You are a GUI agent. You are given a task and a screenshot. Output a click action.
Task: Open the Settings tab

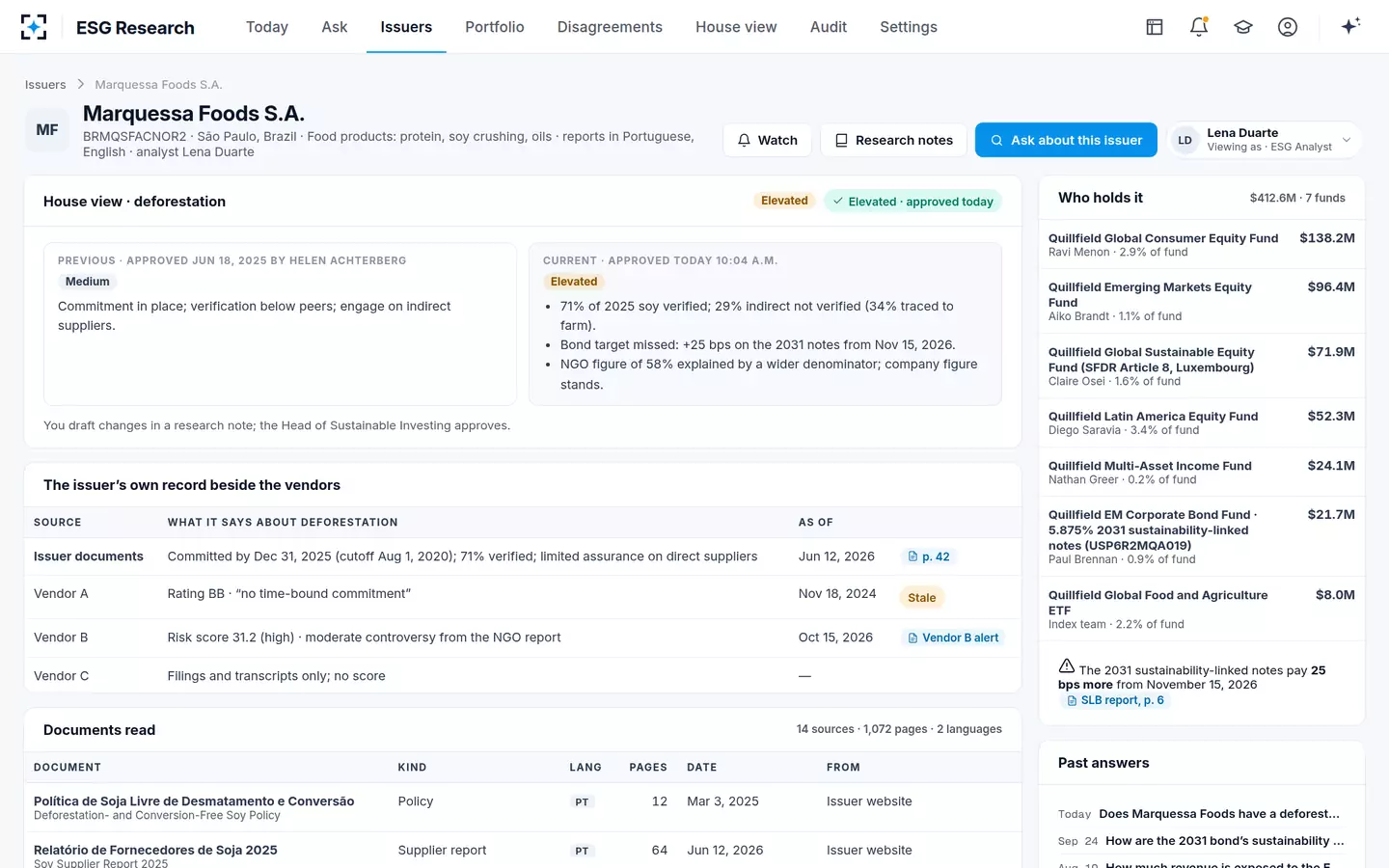tap(909, 27)
